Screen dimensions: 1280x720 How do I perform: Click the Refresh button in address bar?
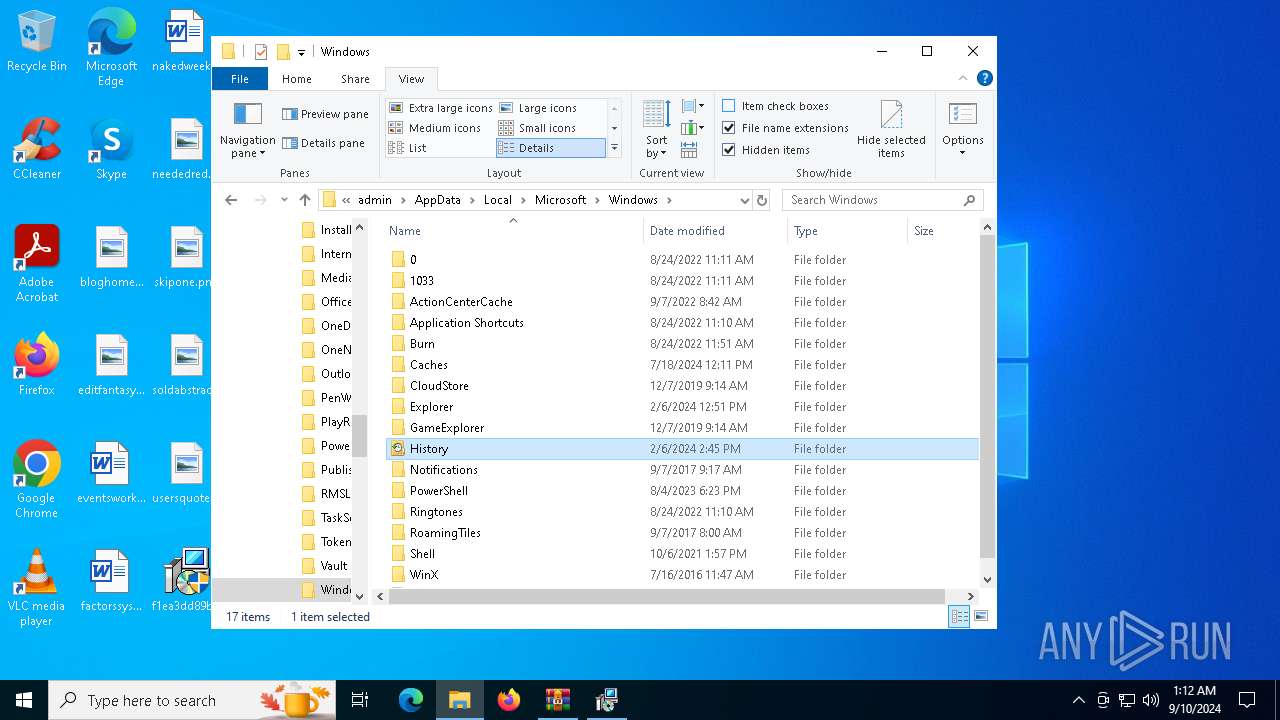pyautogui.click(x=762, y=200)
